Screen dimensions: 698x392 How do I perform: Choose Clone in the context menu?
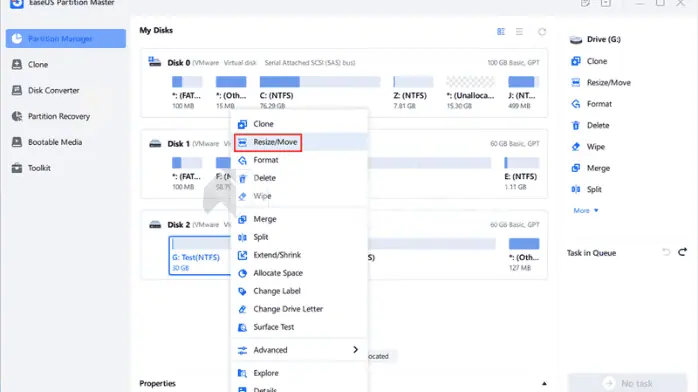[x=300, y=124]
